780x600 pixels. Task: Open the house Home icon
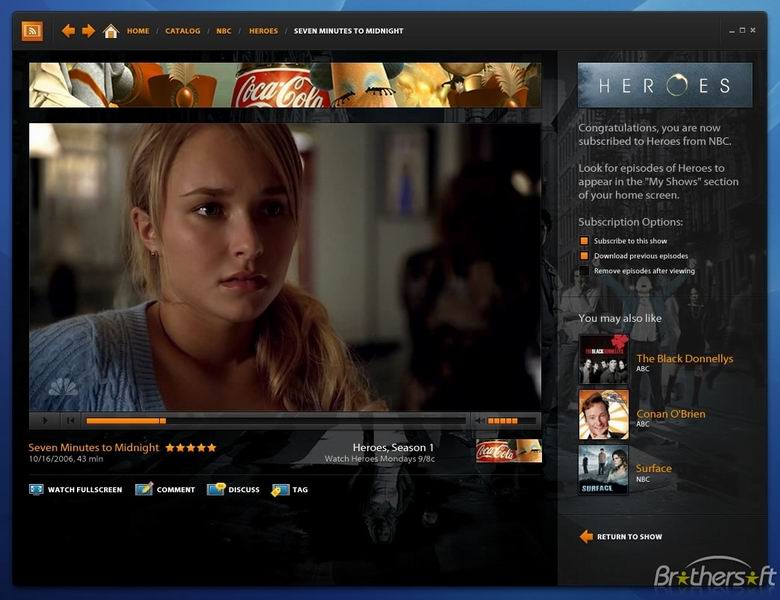[110, 31]
